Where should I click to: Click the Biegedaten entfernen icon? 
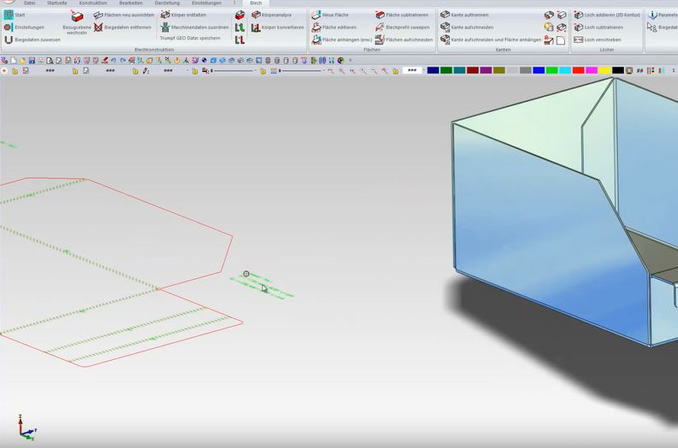coord(99,27)
